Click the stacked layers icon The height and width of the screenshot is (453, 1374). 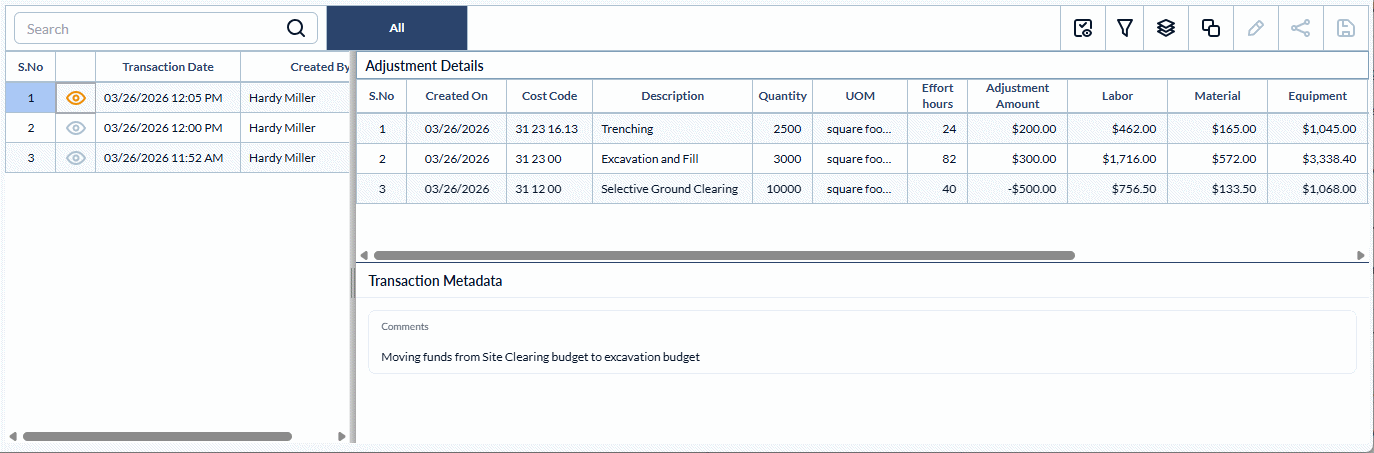[x=1166, y=28]
